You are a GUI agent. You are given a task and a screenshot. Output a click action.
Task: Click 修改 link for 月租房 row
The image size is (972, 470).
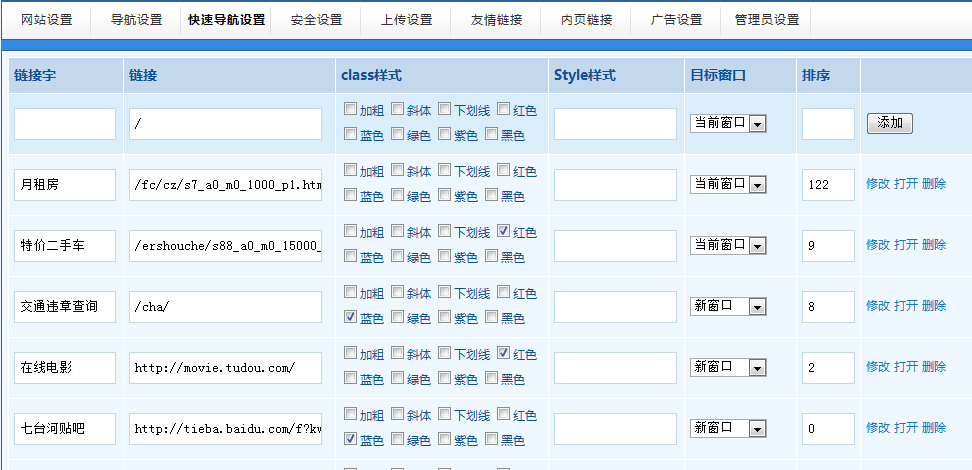[x=877, y=184]
